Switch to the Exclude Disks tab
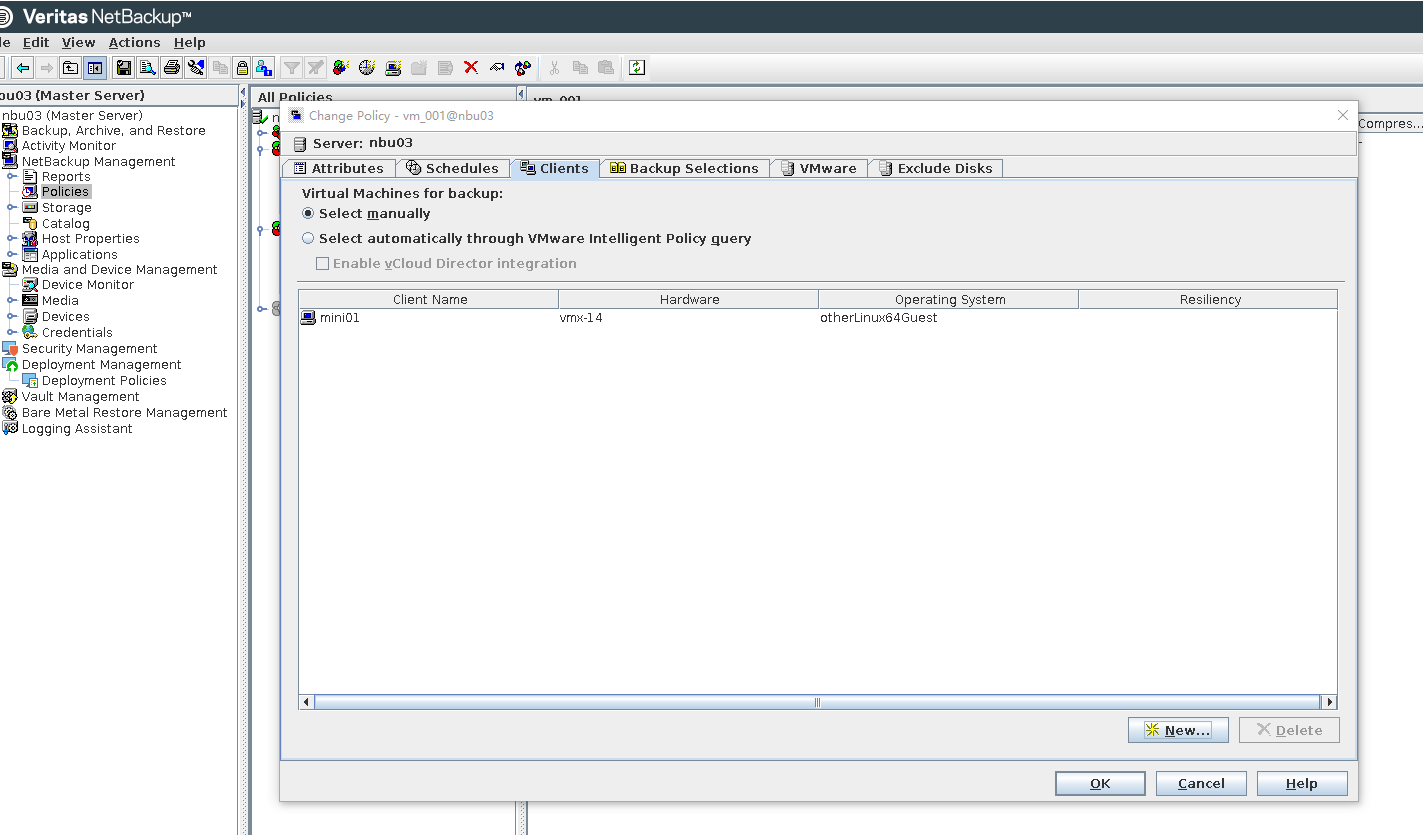Viewport: 1423px width, 835px height. 936,169
